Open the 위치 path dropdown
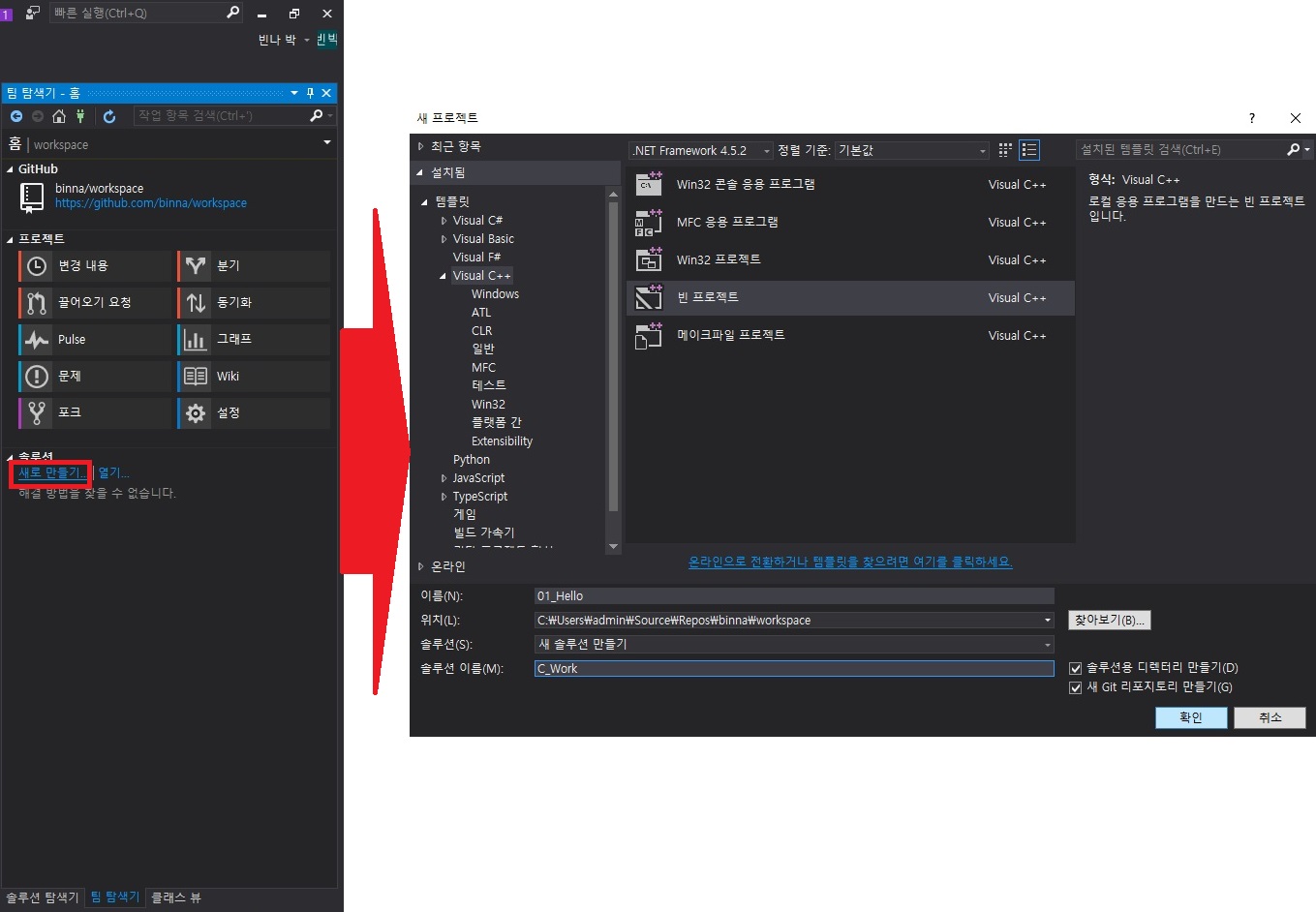The width and height of the screenshot is (1316, 912). (1048, 621)
